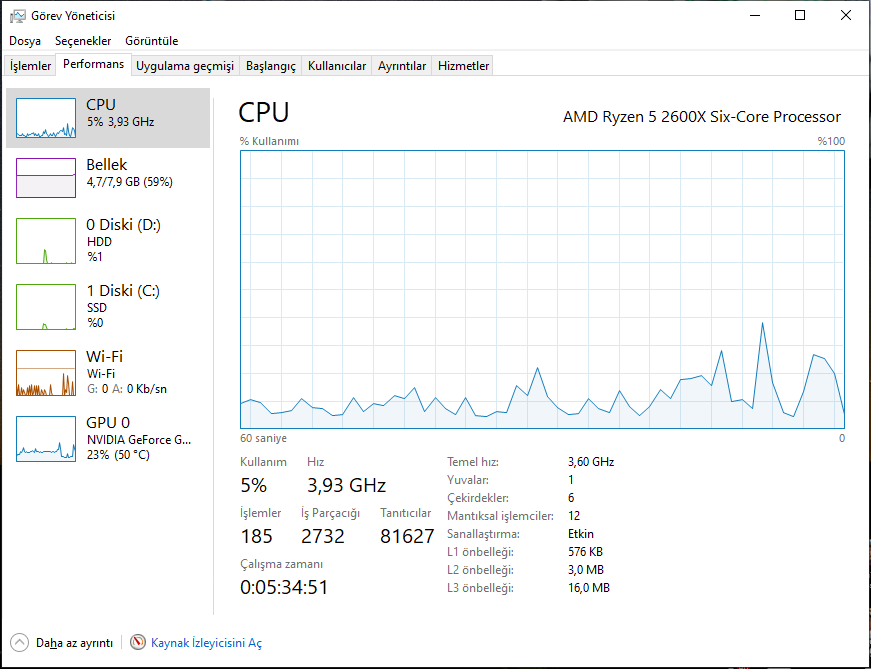Open the Dosya menu
871x669 pixels.
click(x=25, y=41)
